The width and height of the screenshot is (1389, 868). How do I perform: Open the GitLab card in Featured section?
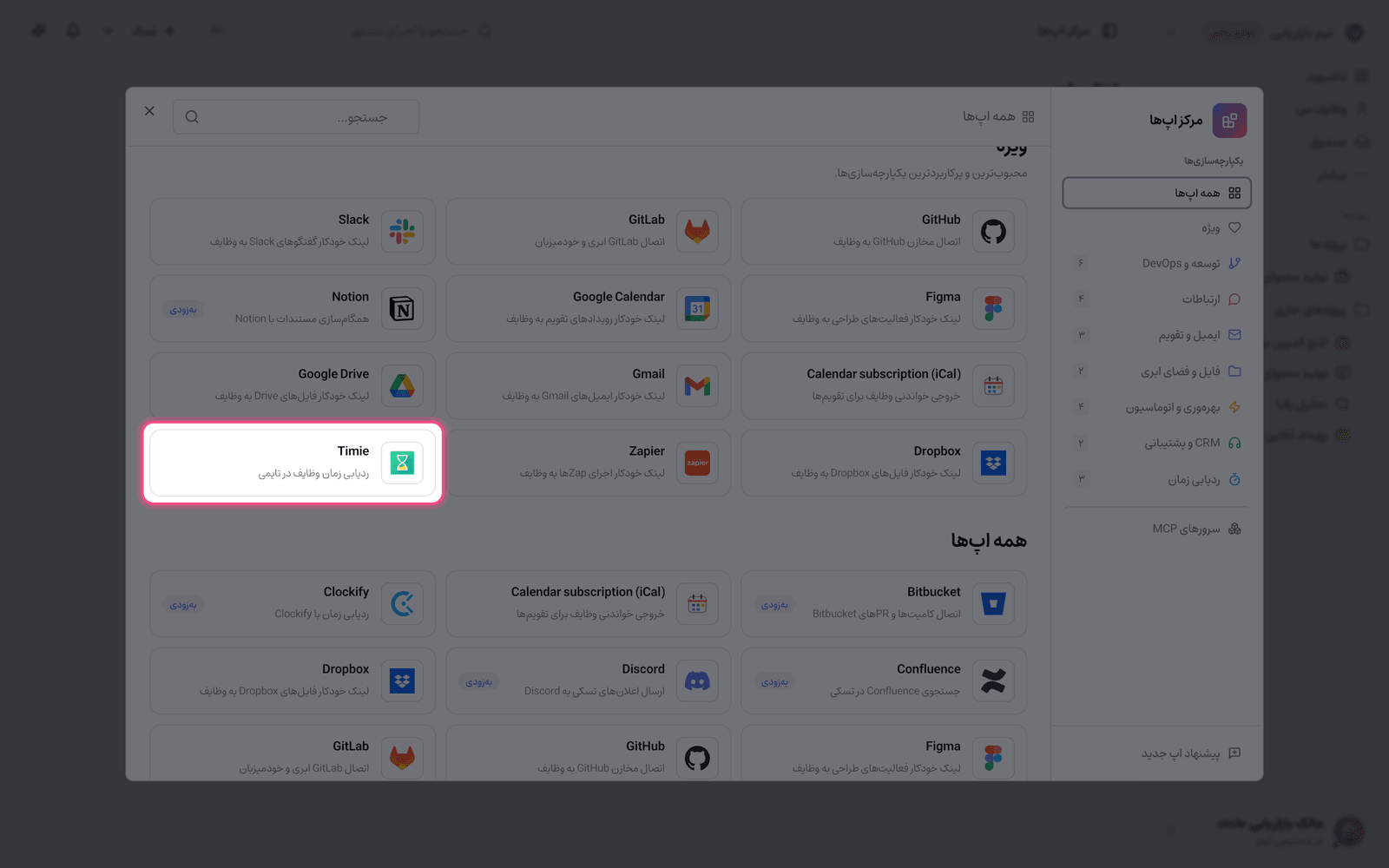pos(588,232)
